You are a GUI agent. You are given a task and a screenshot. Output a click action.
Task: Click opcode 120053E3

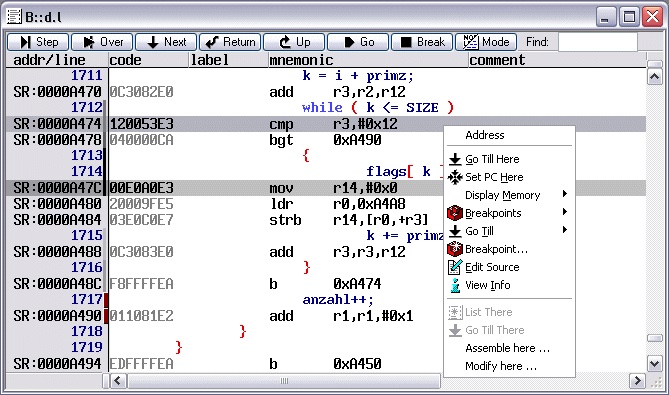(141, 124)
